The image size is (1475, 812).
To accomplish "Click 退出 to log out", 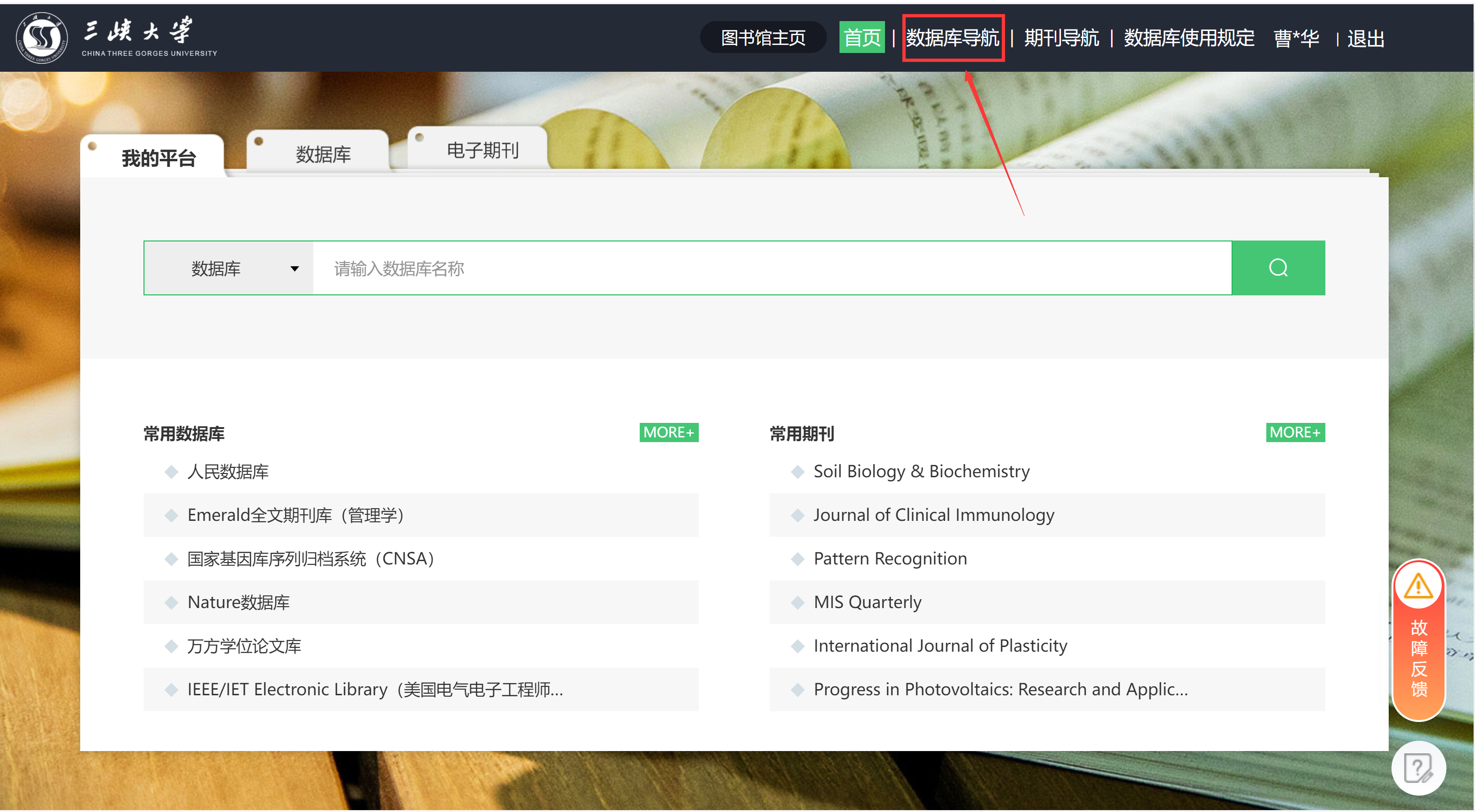I will coord(1365,39).
